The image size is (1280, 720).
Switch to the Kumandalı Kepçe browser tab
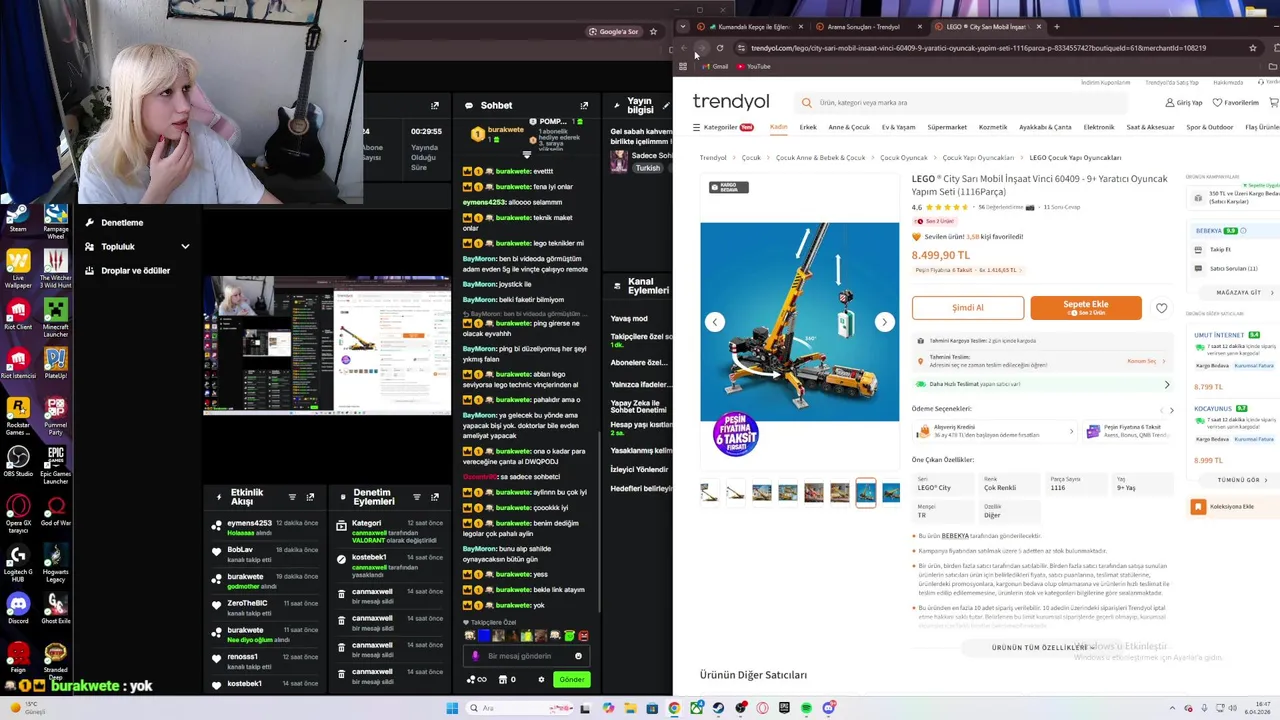coord(750,27)
